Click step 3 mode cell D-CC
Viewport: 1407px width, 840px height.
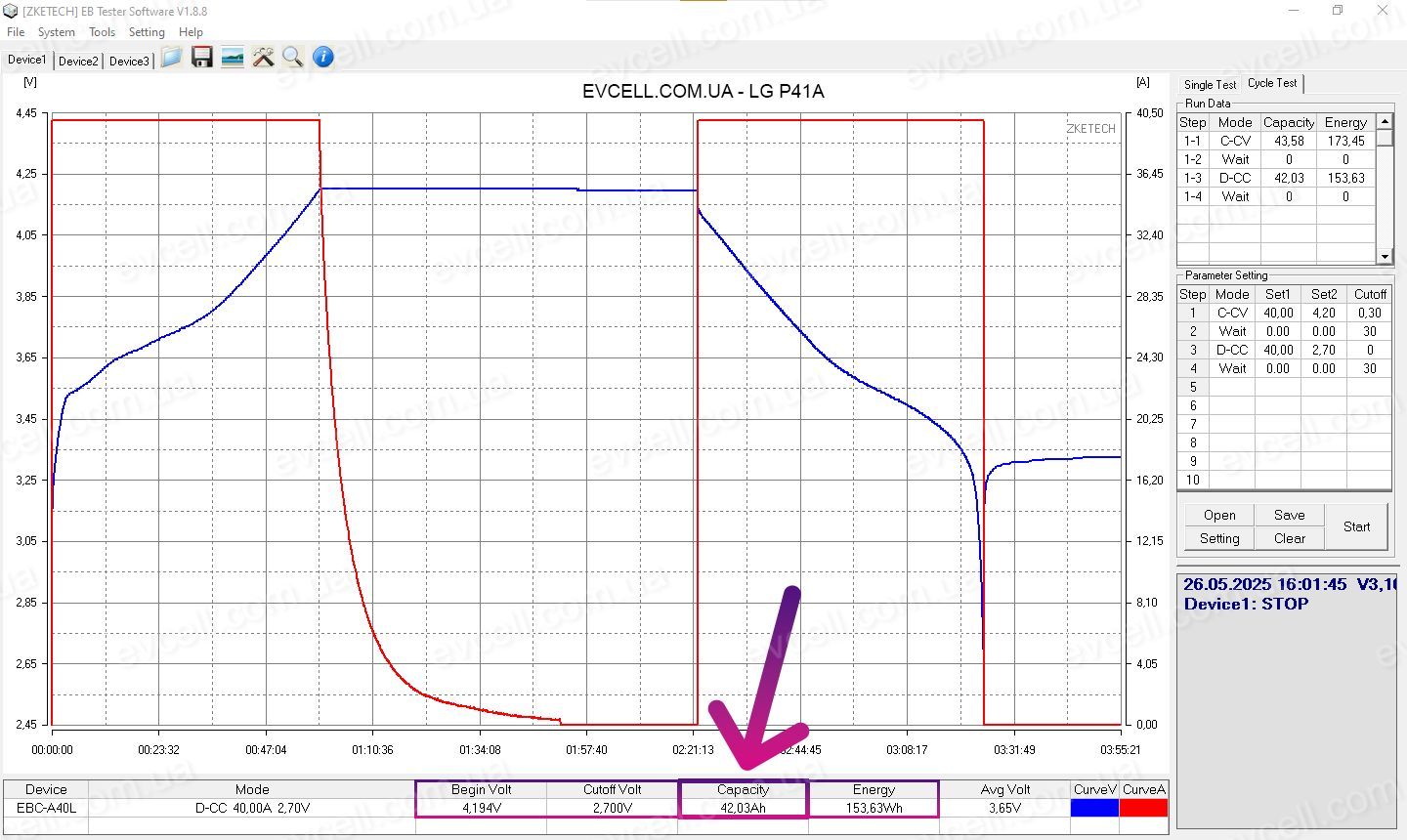pos(1232,350)
